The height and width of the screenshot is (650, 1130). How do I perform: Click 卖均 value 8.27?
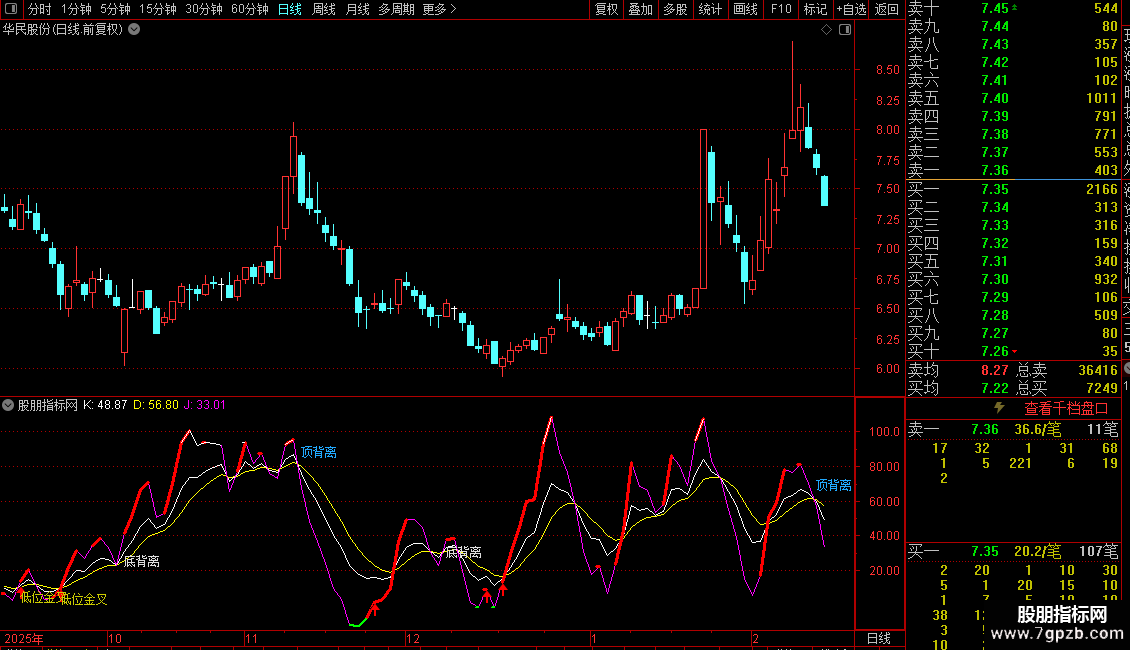pos(995,370)
